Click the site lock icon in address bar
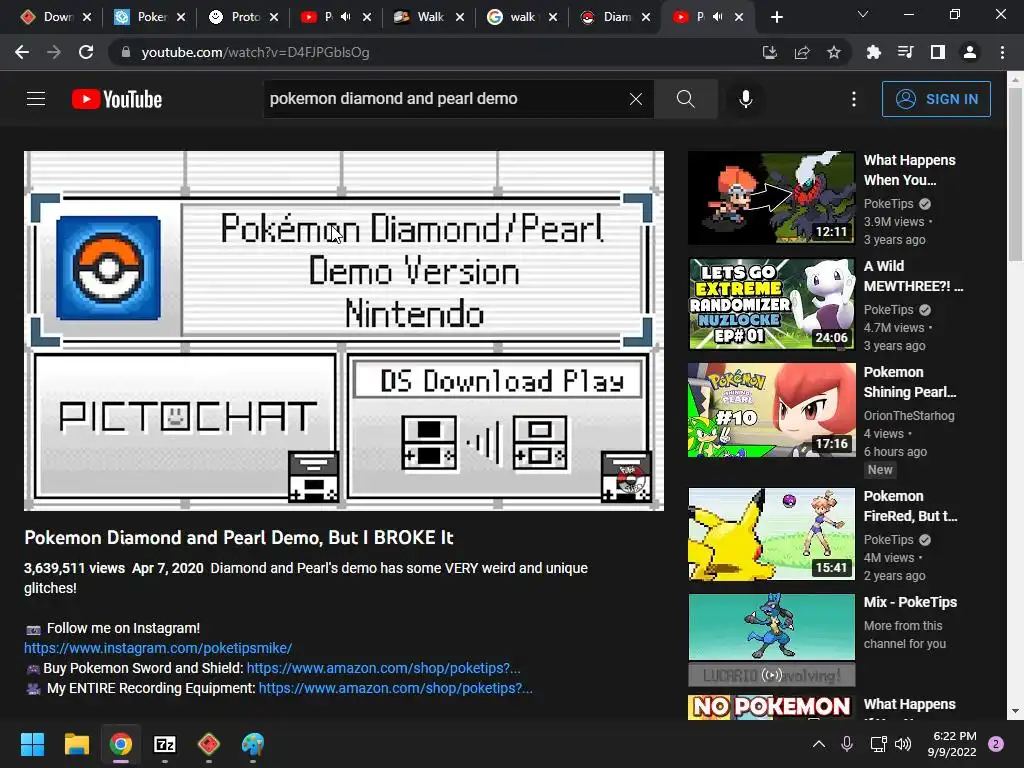 coord(125,52)
